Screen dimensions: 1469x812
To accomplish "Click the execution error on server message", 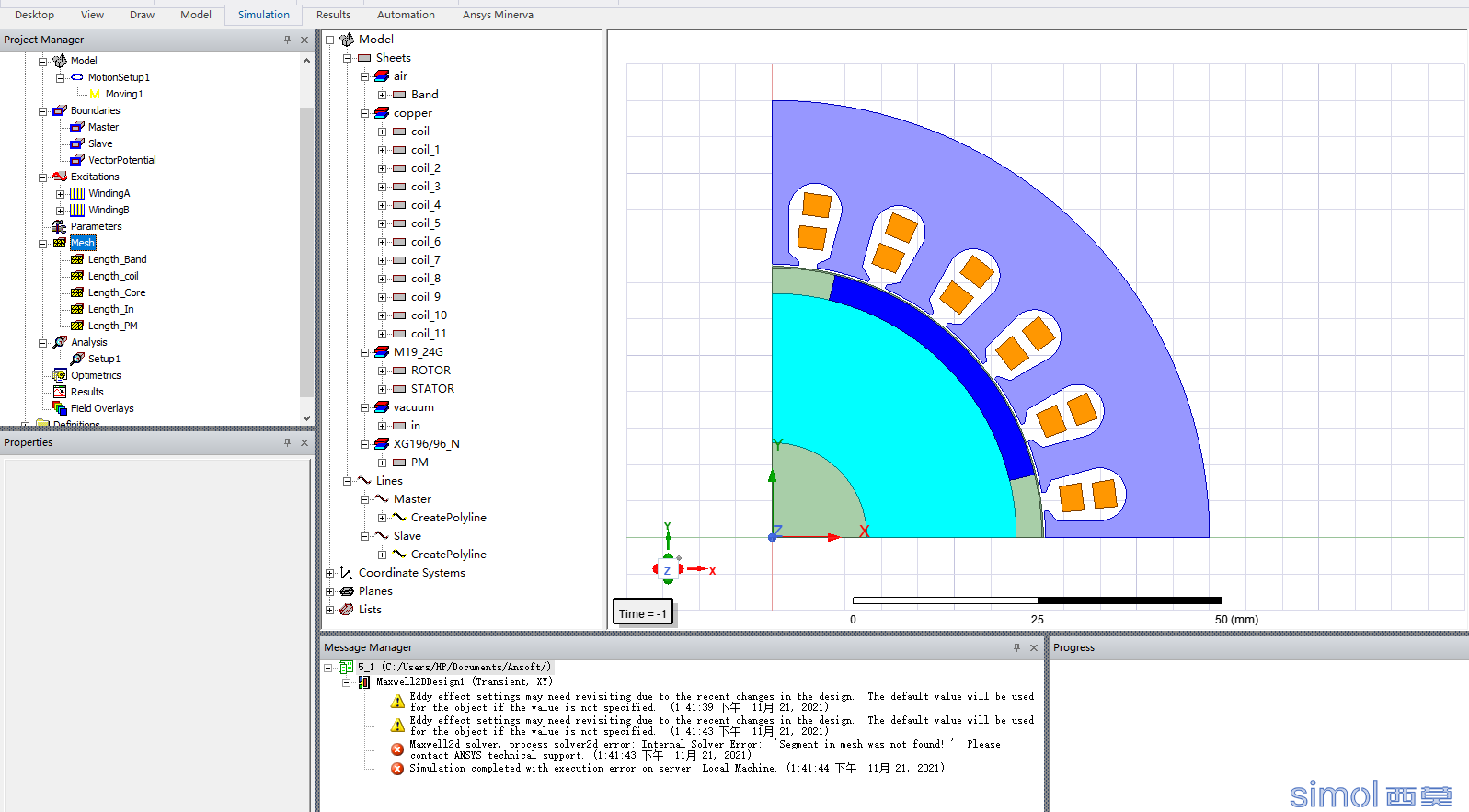I will coord(676,768).
